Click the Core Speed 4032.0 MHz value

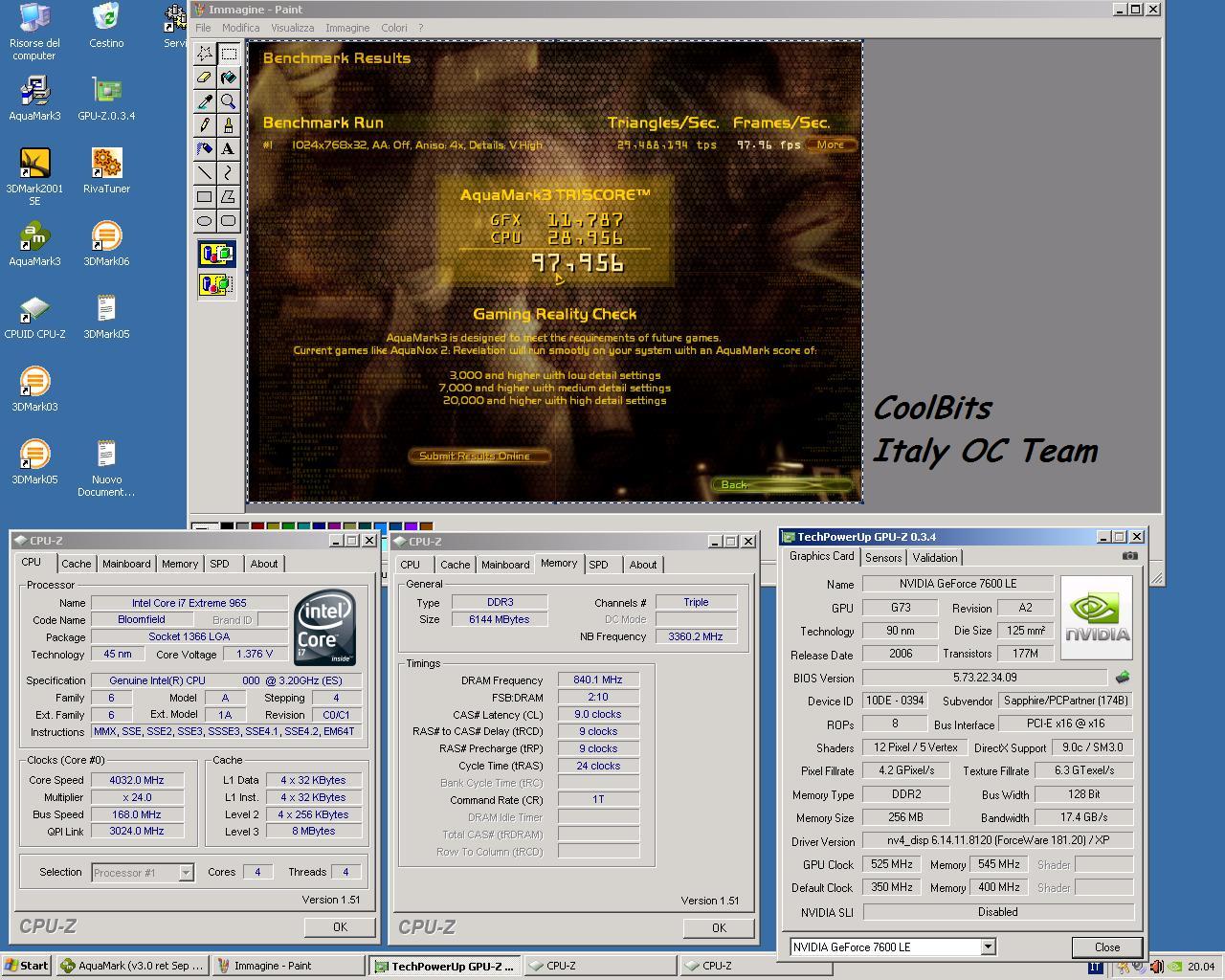(137, 780)
